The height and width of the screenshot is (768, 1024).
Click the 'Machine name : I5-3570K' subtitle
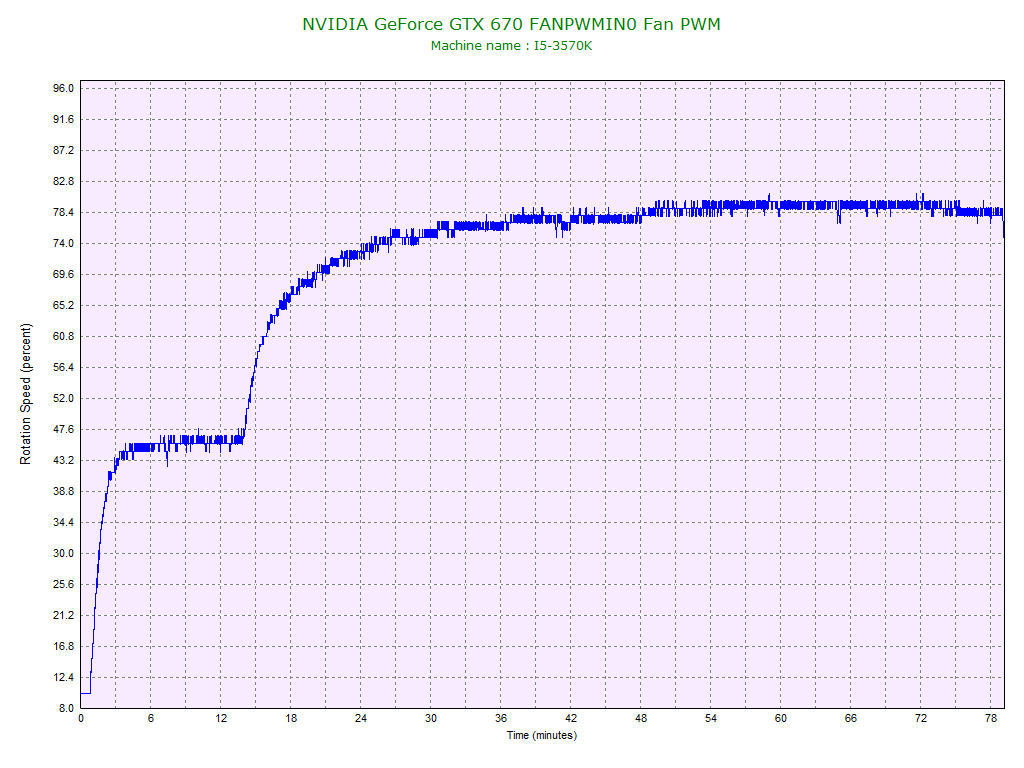coord(511,46)
